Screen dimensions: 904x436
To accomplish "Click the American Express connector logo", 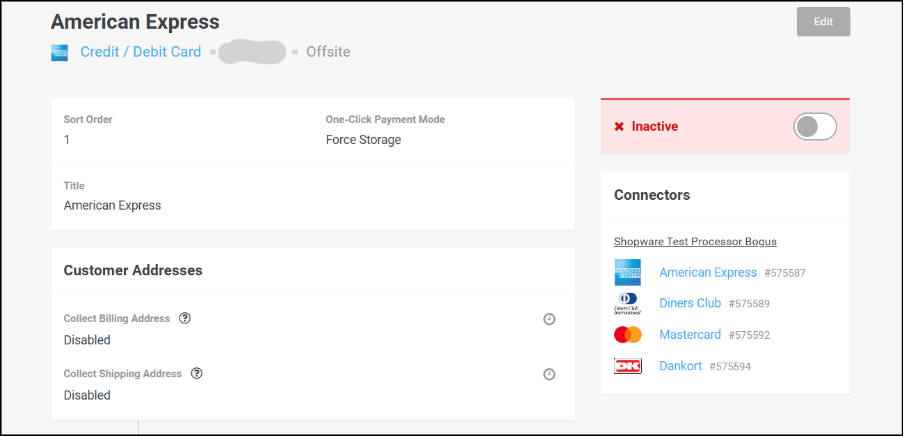I will coord(628,272).
